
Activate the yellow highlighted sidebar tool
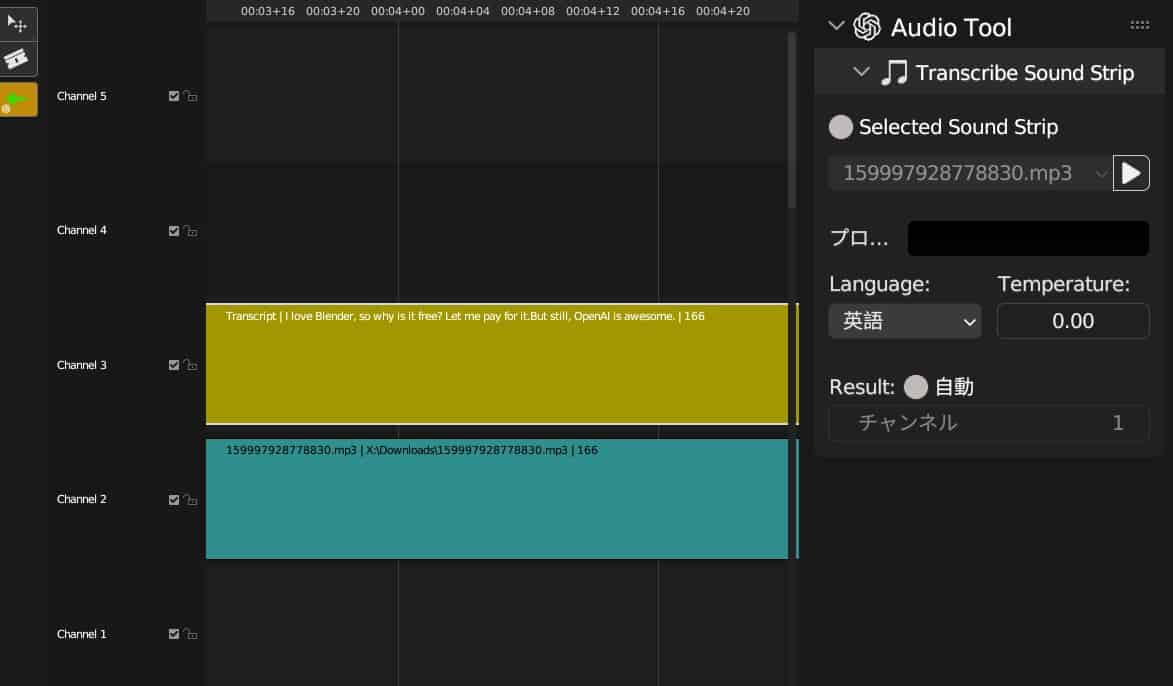(18, 99)
